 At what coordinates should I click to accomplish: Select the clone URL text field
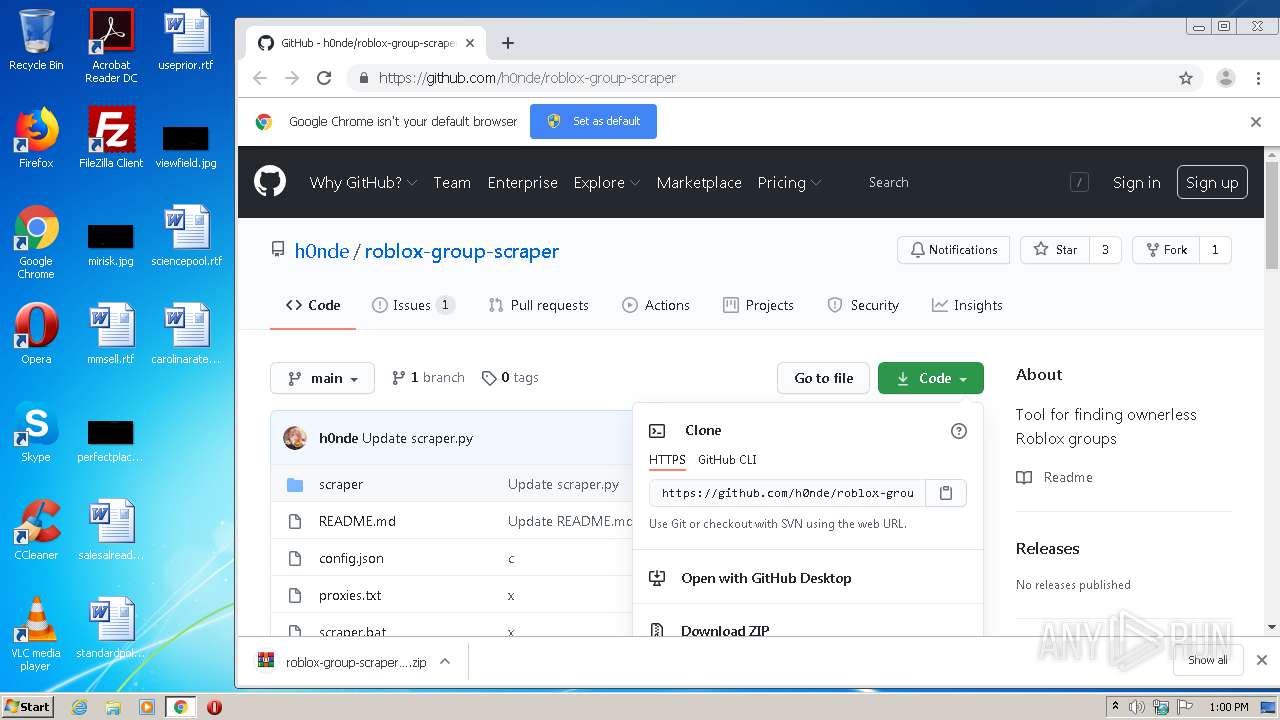tap(788, 492)
